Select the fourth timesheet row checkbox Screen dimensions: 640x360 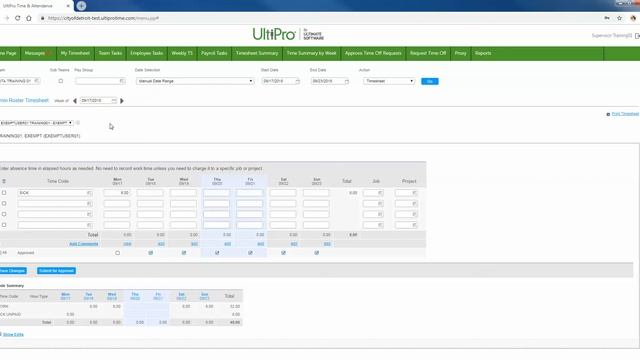[4, 225]
